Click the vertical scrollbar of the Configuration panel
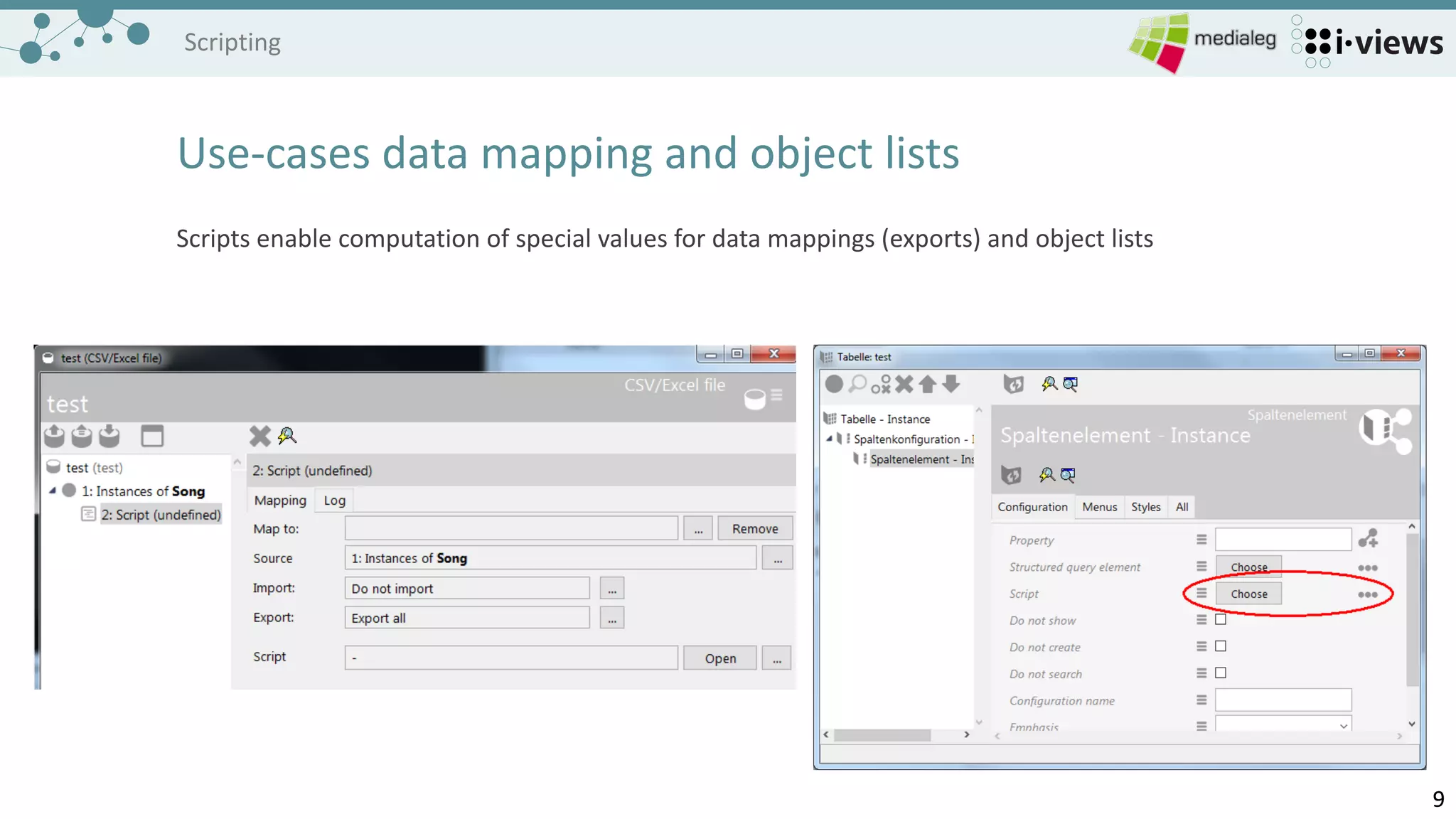1456x819 pixels. (x=1412, y=609)
